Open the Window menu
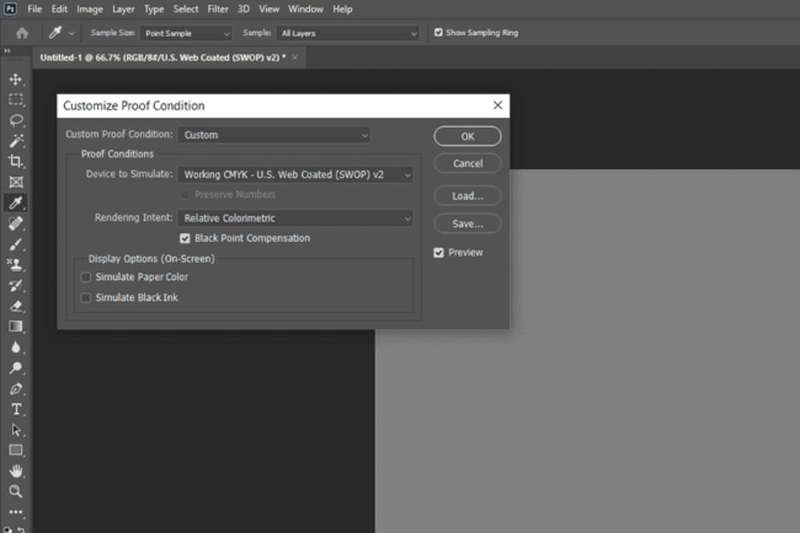 (306, 9)
